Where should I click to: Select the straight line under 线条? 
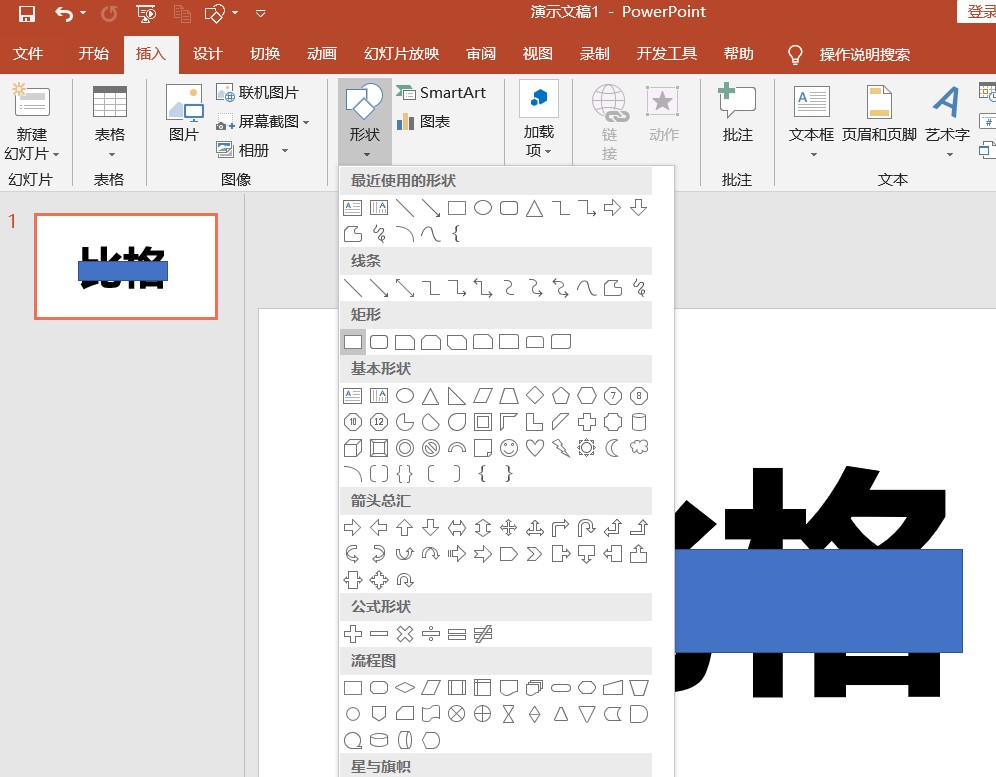[353, 288]
